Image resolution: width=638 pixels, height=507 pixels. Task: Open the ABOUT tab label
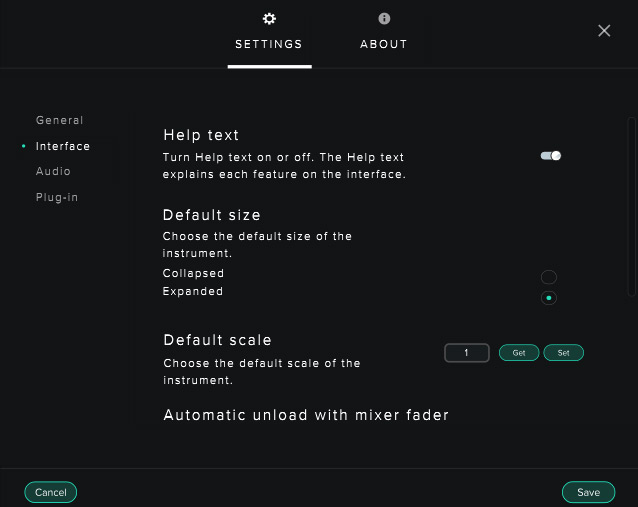(x=384, y=44)
